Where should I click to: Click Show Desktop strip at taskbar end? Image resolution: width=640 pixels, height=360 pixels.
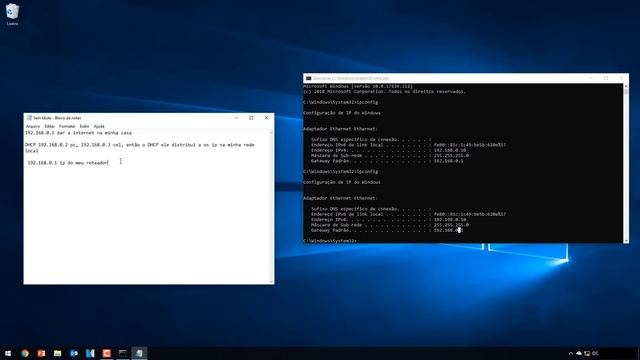point(638,353)
